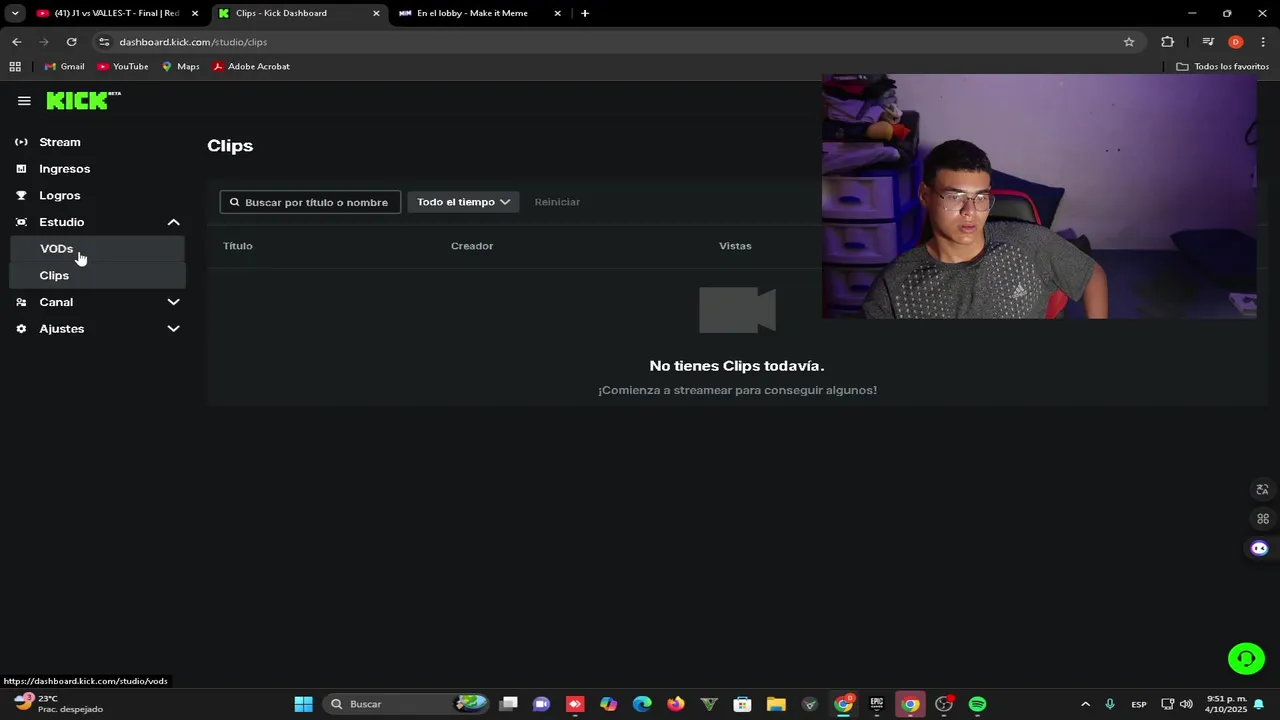Open the Maps bookmark

coord(180,66)
